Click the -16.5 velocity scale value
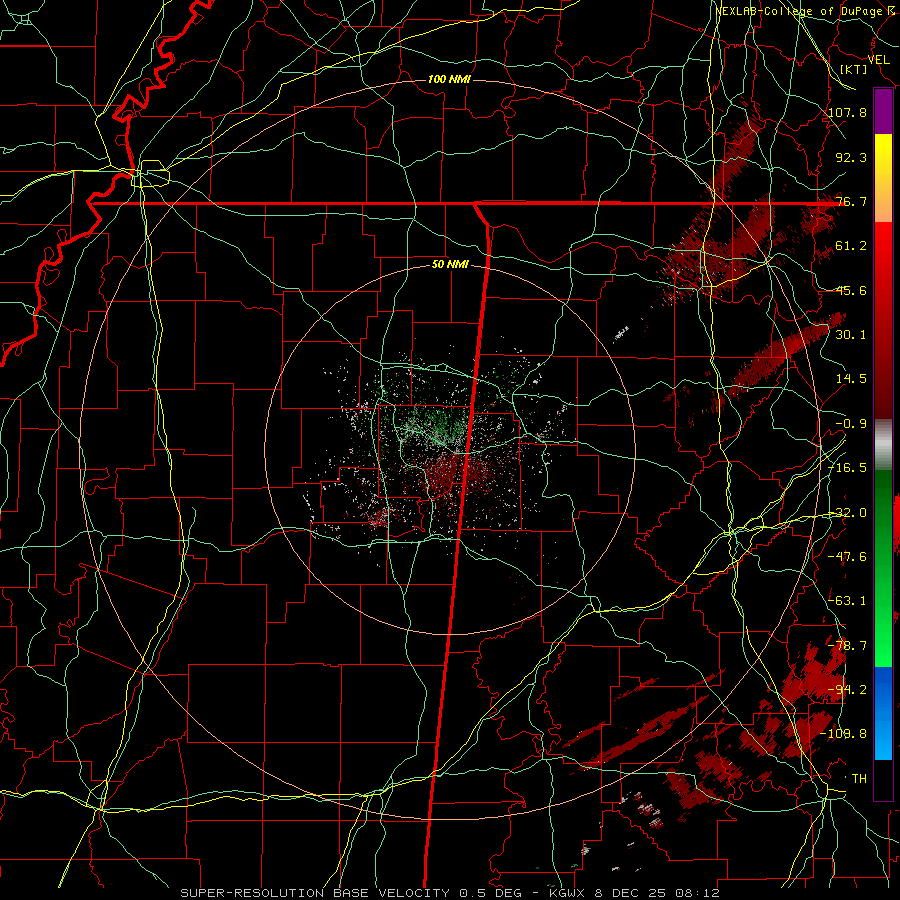 click(x=847, y=468)
